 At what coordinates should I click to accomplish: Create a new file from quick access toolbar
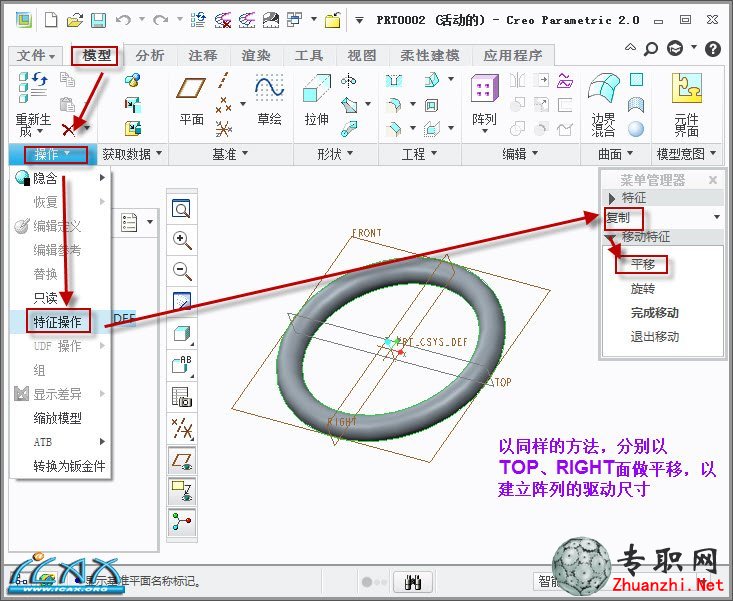click(50, 20)
